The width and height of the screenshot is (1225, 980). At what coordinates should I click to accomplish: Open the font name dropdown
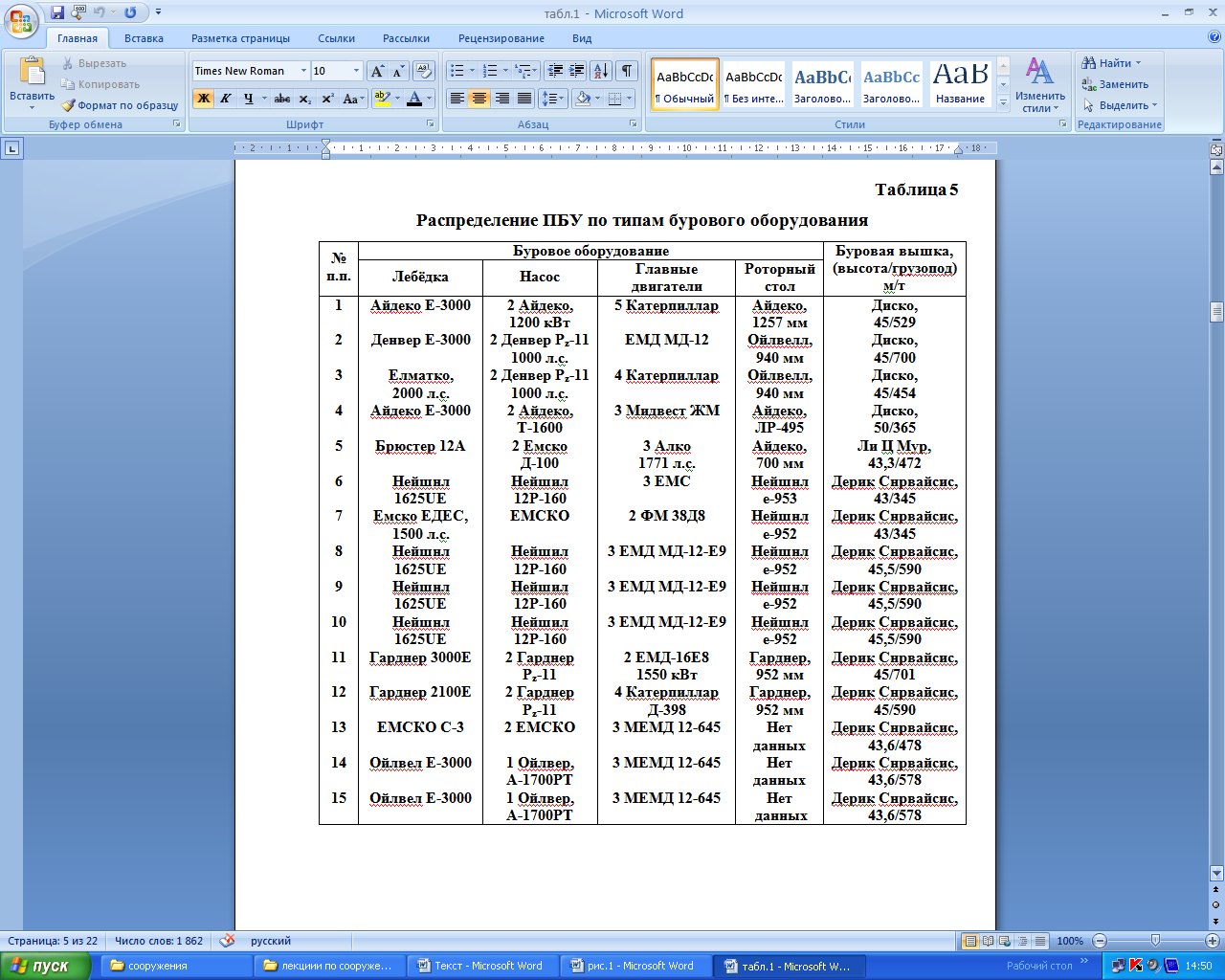click(303, 71)
